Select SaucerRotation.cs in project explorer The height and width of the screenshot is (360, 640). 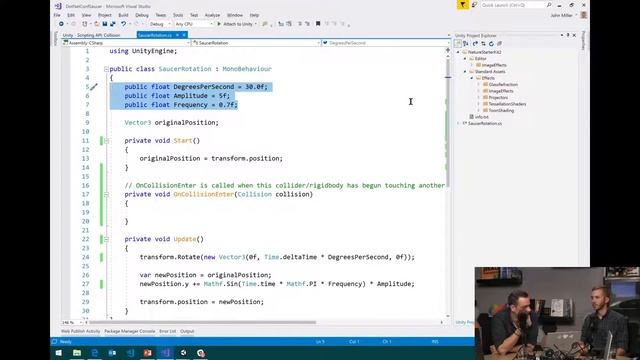click(x=485, y=123)
